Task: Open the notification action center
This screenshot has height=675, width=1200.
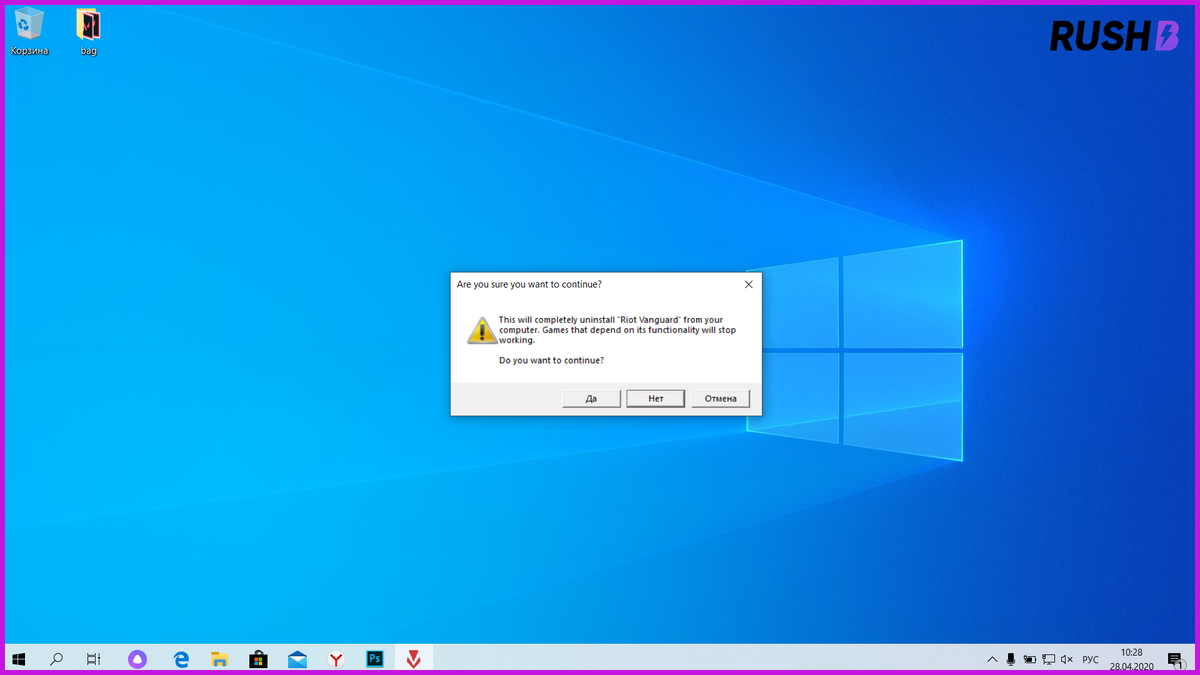Action: click(x=1175, y=659)
